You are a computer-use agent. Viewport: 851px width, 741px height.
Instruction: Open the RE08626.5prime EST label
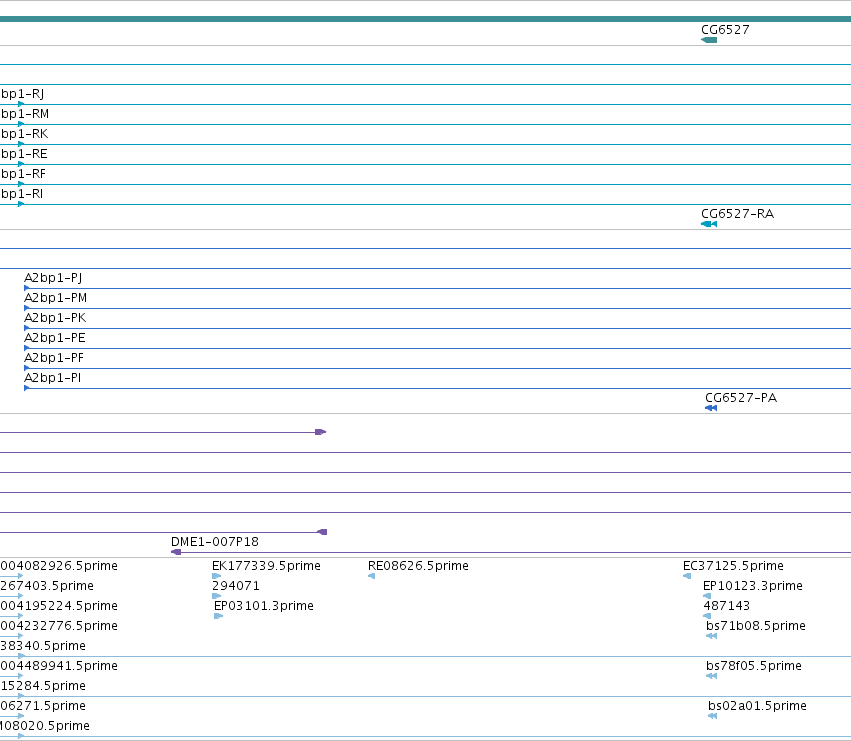click(418, 566)
